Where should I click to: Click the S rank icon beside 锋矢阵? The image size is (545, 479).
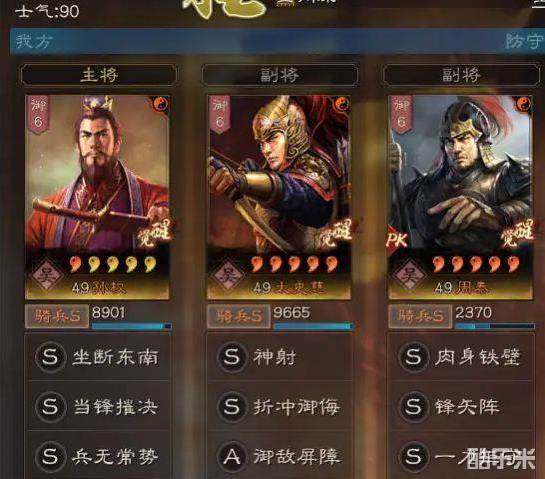(414, 406)
